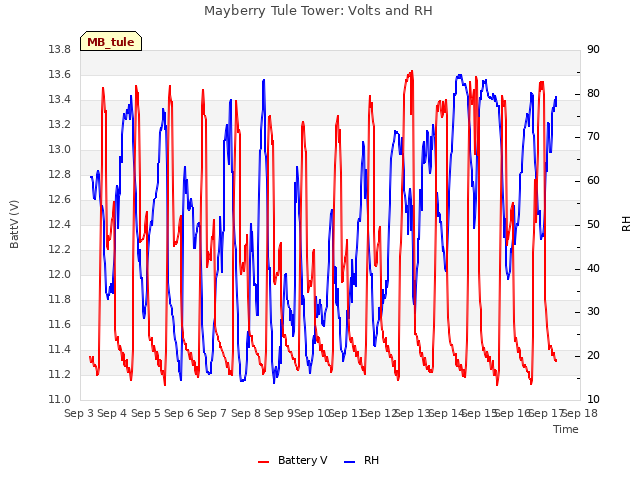Click the 12.4 left axis tick
The width and height of the screenshot is (640, 480).
pyautogui.click(x=60, y=224)
